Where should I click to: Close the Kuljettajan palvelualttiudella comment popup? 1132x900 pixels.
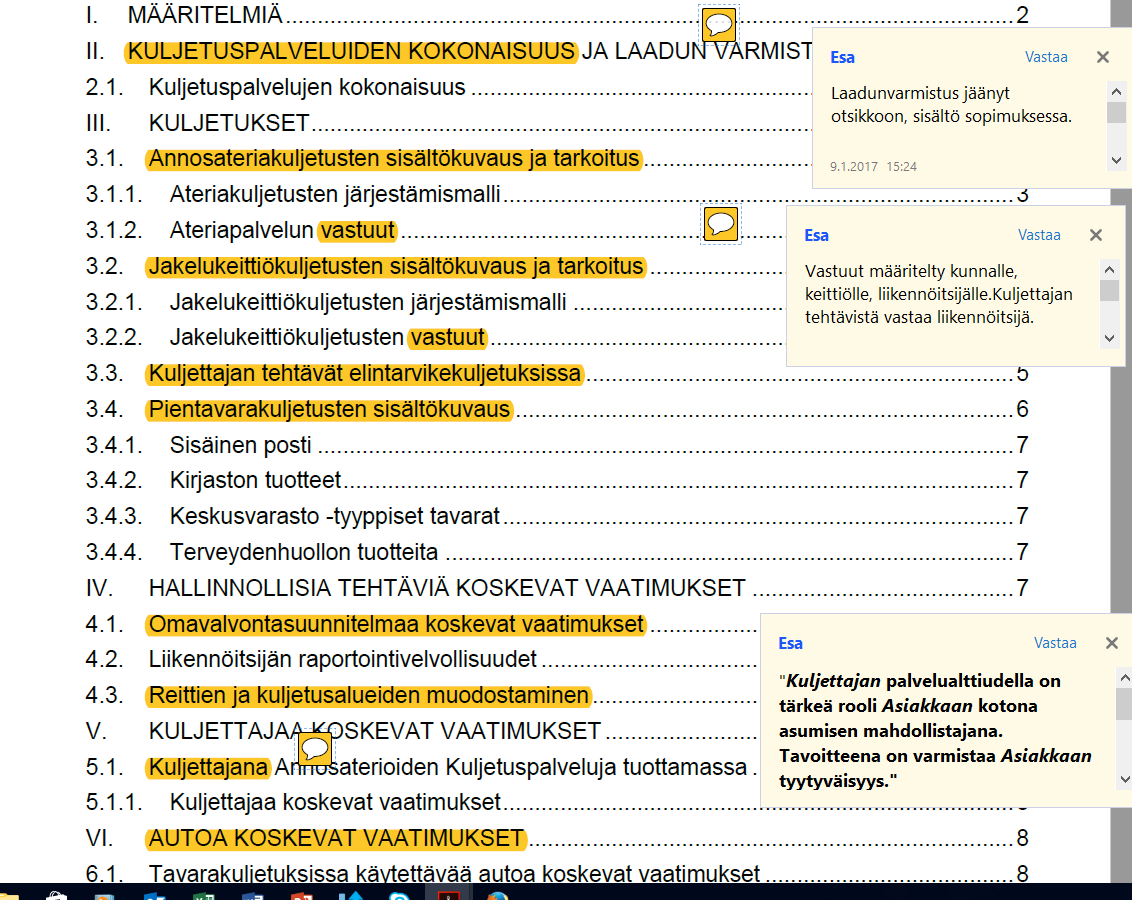point(1112,643)
